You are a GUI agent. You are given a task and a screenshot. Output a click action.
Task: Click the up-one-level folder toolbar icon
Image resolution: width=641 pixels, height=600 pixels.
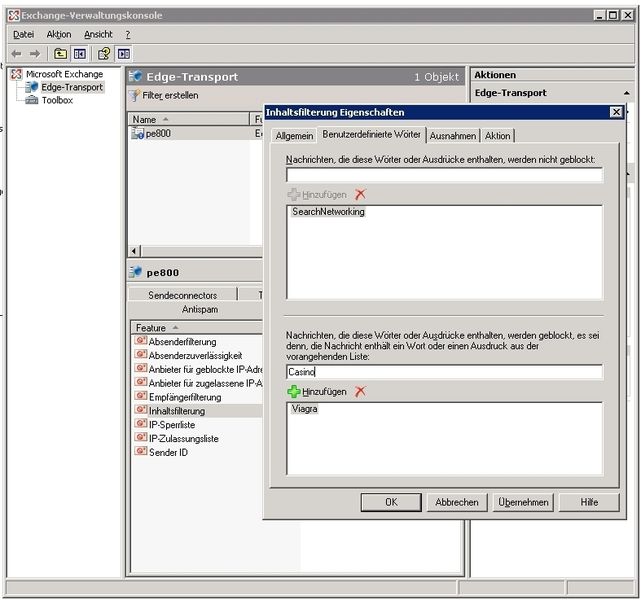61,54
